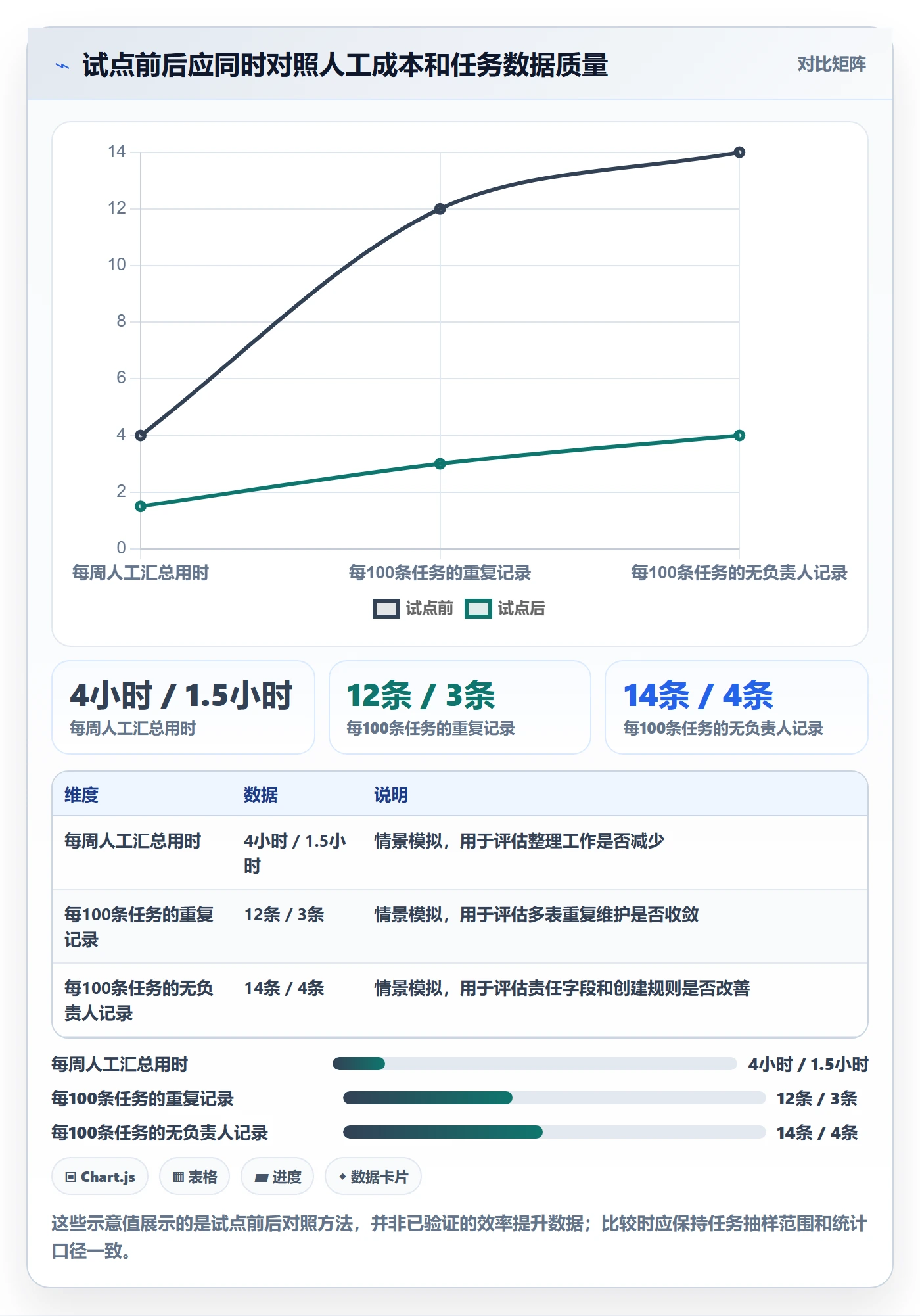Click the 数据卡片 tag chip
The height and width of the screenshot is (1316, 920).
click(x=373, y=1177)
